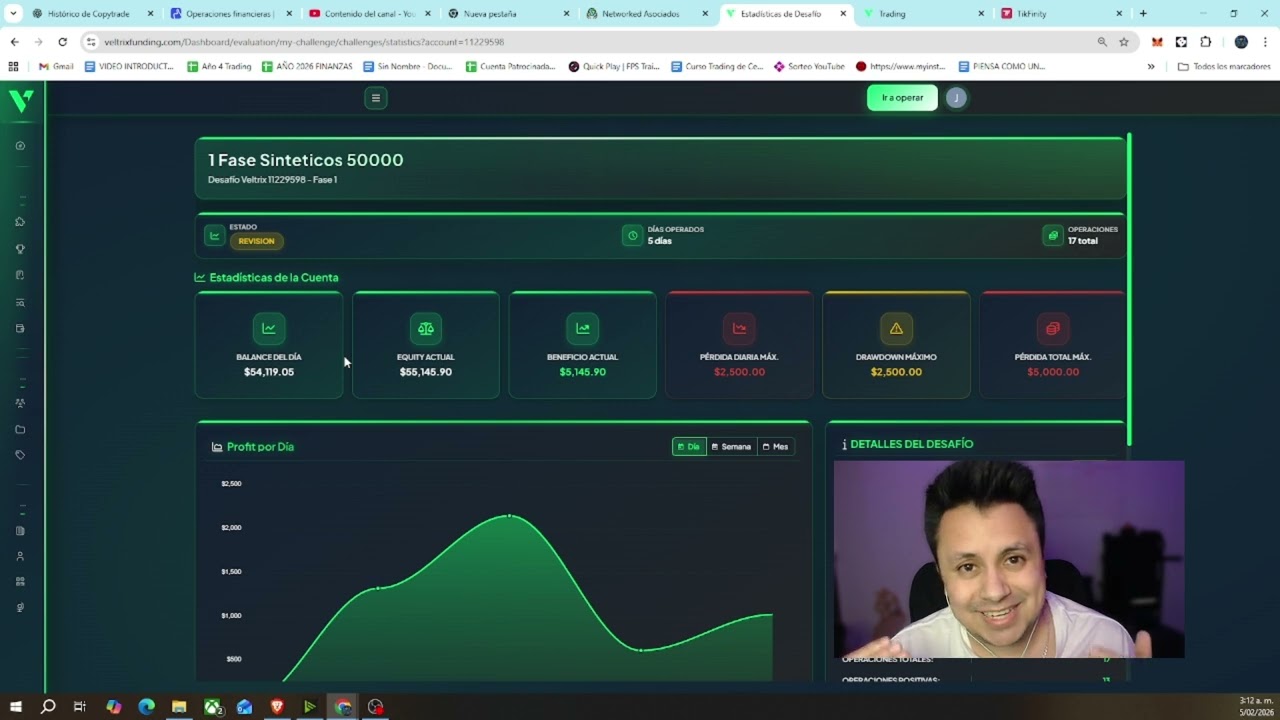The width and height of the screenshot is (1280, 720).
Task: Open the Todos los marcadores folder
Action: 1224,67
